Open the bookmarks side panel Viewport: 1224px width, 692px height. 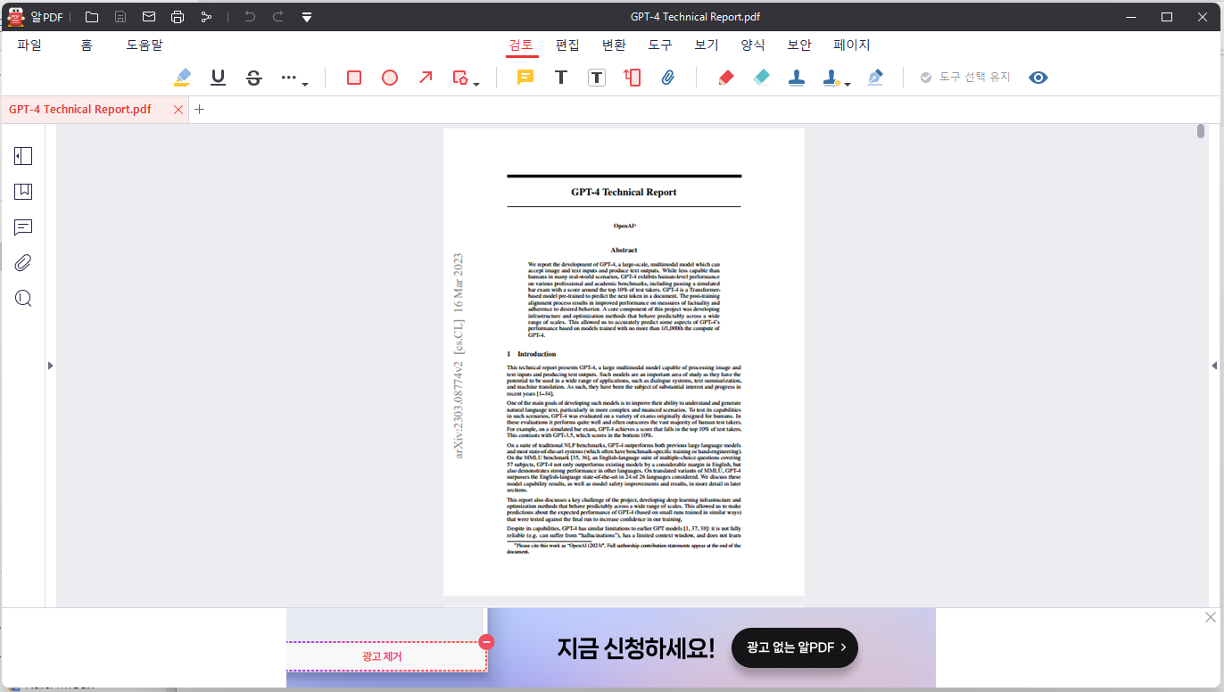[x=23, y=192]
